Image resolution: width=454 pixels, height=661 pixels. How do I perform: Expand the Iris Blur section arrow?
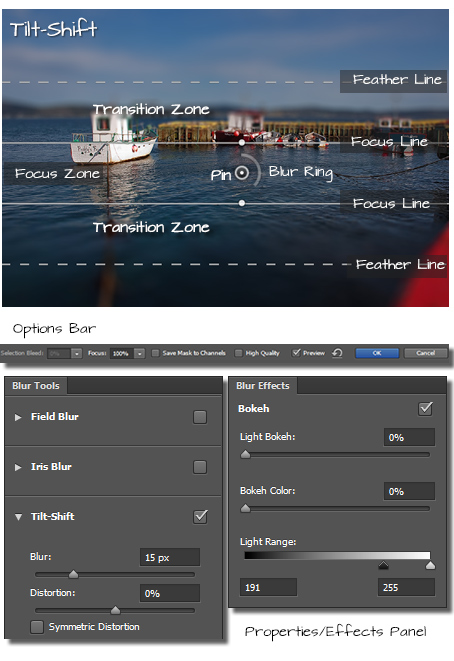click(x=18, y=467)
